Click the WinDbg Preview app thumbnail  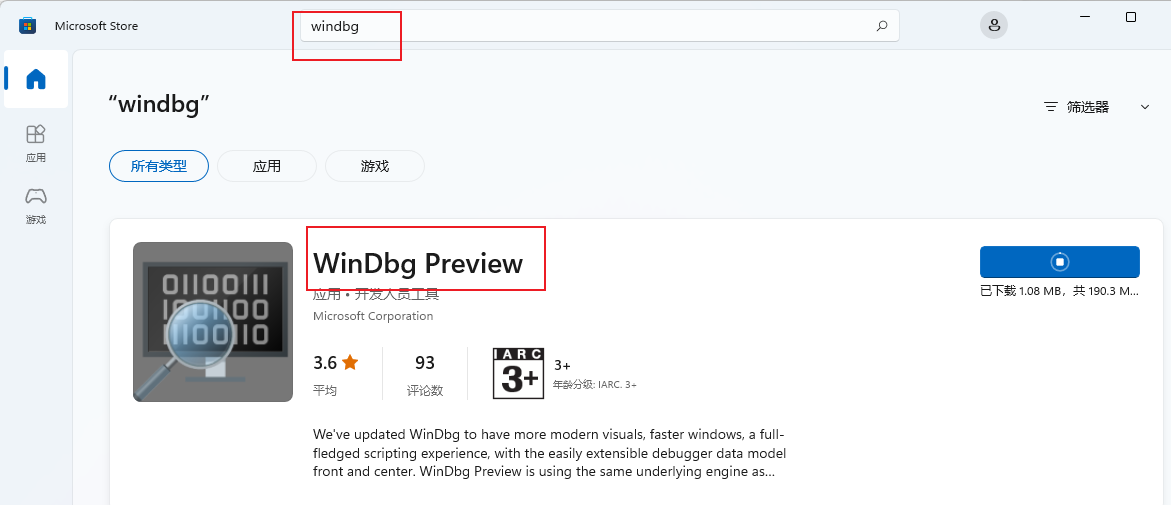point(213,322)
